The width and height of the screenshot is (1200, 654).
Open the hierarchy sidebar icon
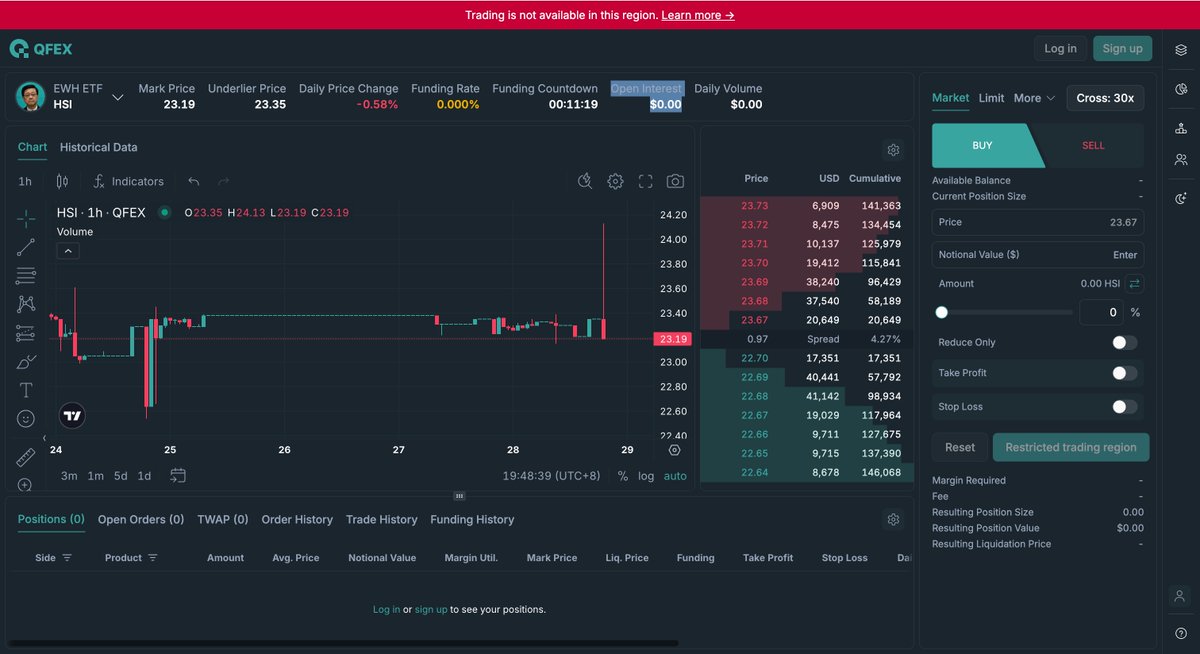coord(1181,128)
